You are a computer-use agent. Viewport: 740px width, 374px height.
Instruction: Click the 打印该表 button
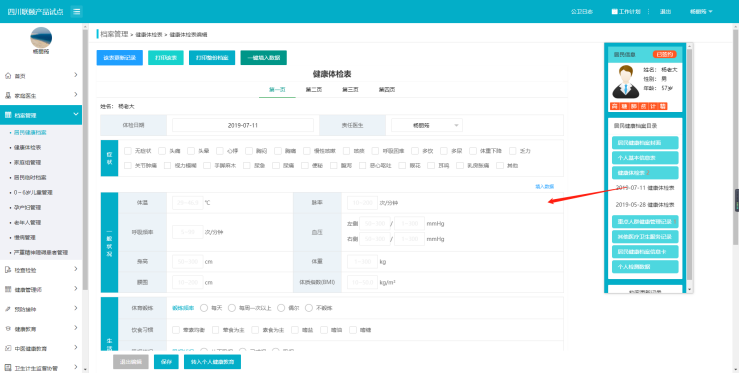pyautogui.click(x=166, y=58)
